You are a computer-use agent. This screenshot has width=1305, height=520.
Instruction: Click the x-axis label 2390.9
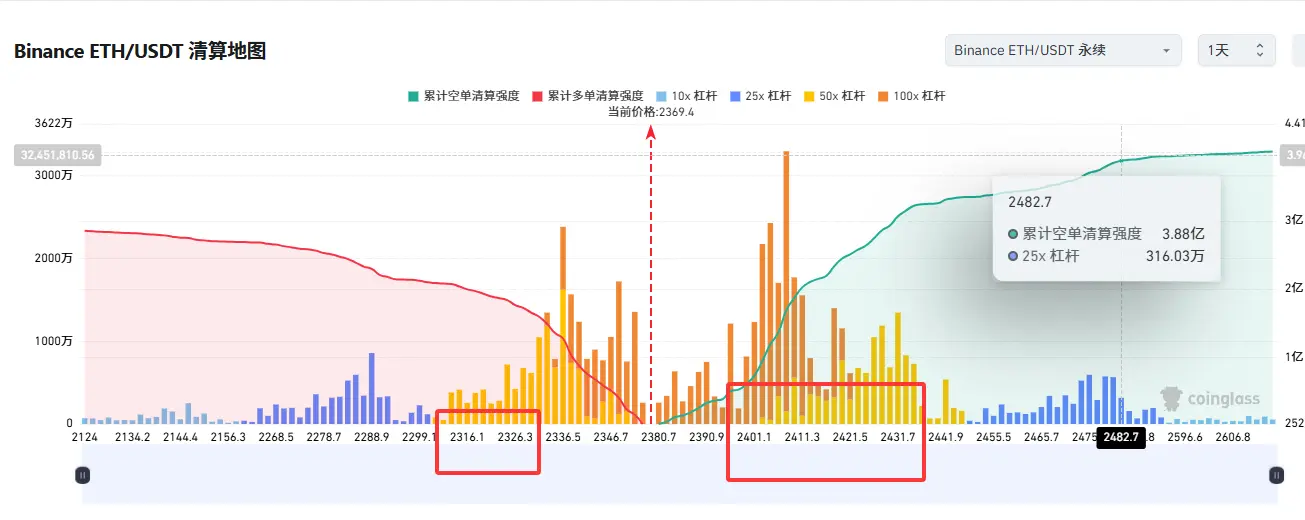[707, 437]
